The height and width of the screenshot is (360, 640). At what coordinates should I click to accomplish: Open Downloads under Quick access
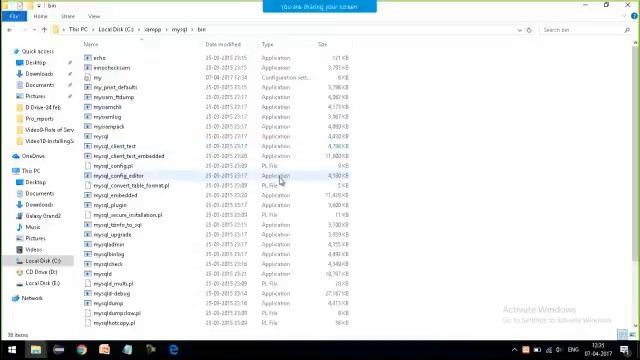pos(39,74)
